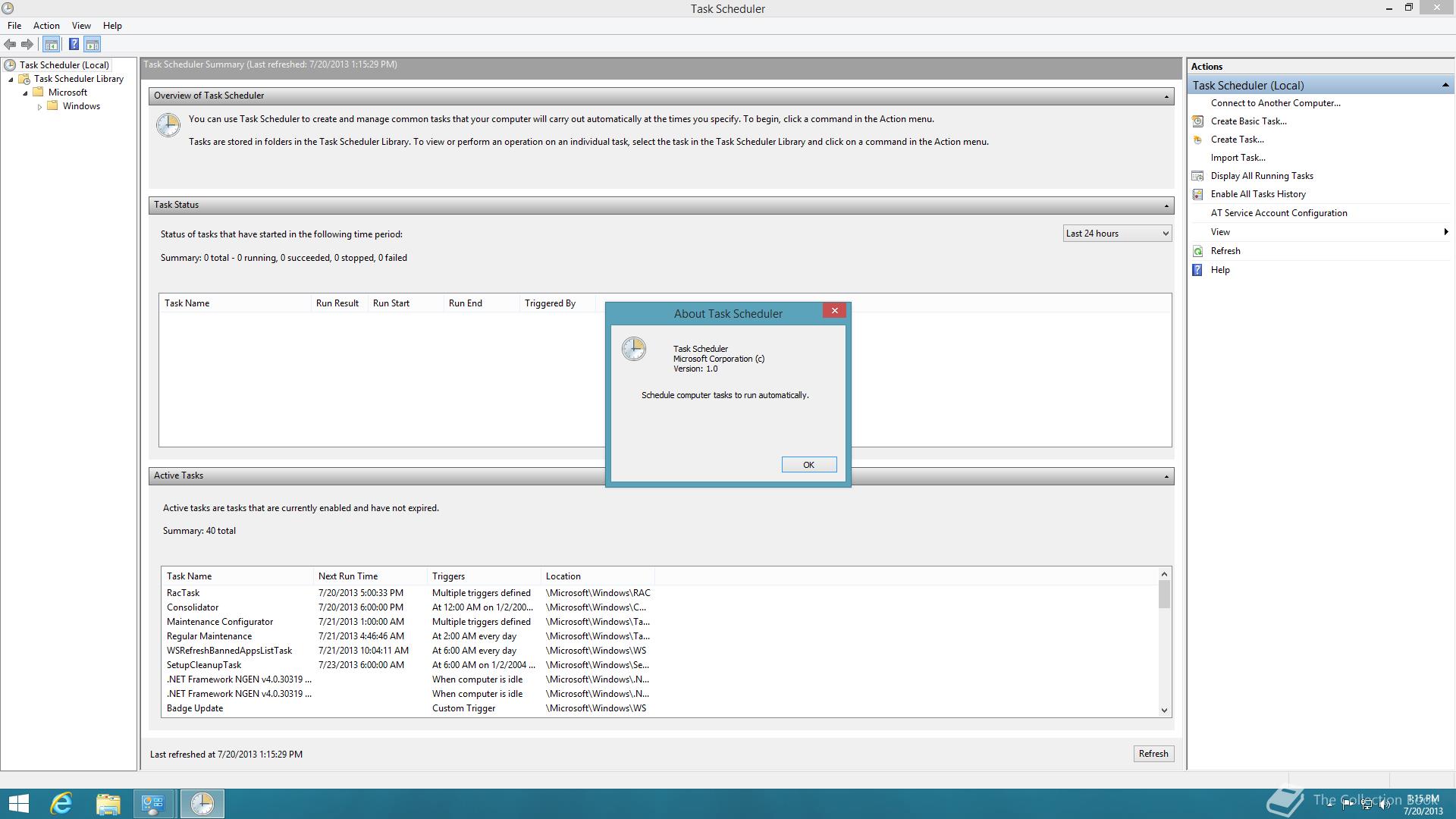
Task: Click the green Refresh icon in Actions
Action: 1198,251
